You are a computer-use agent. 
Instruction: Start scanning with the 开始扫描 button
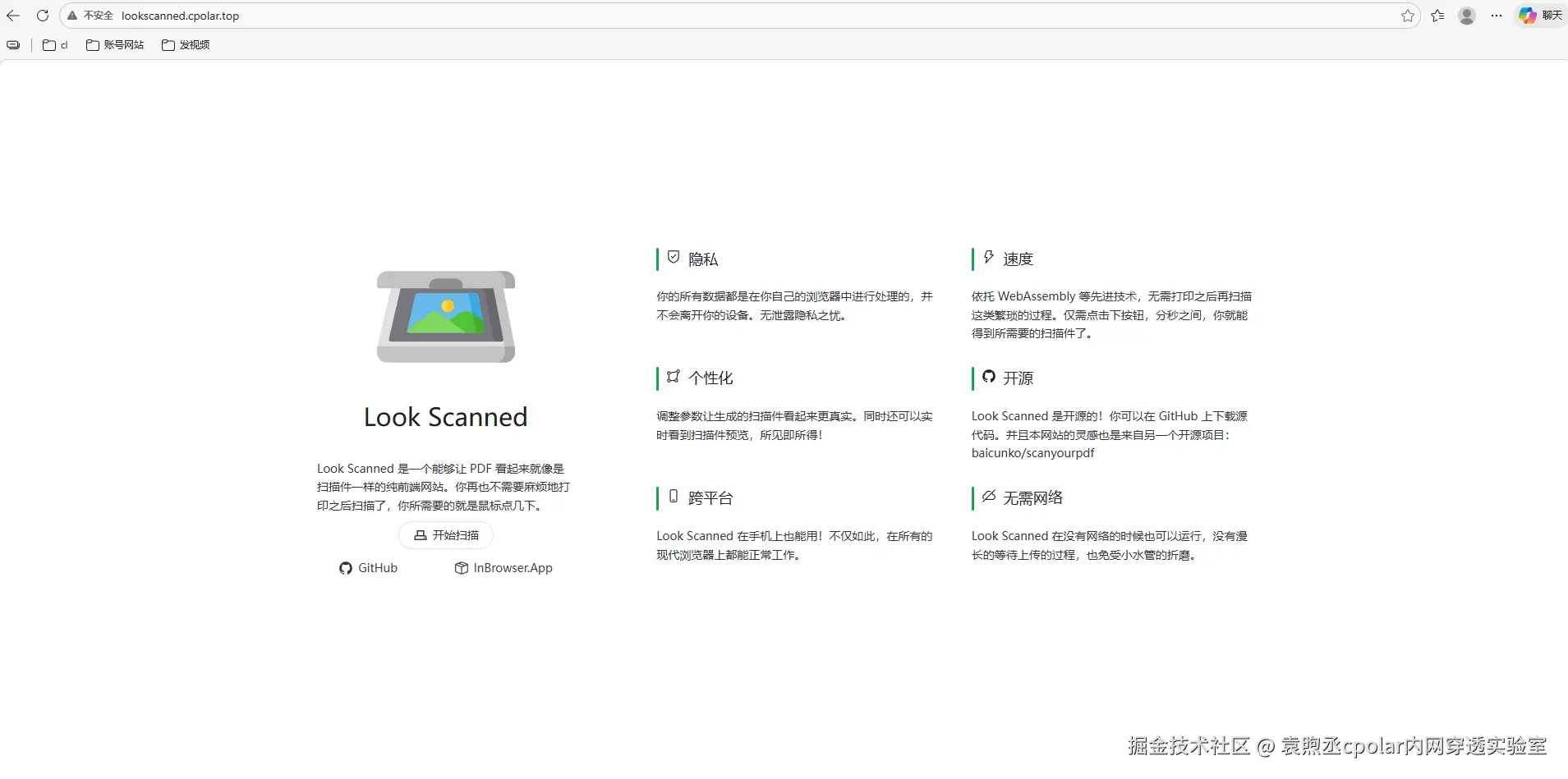(446, 535)
